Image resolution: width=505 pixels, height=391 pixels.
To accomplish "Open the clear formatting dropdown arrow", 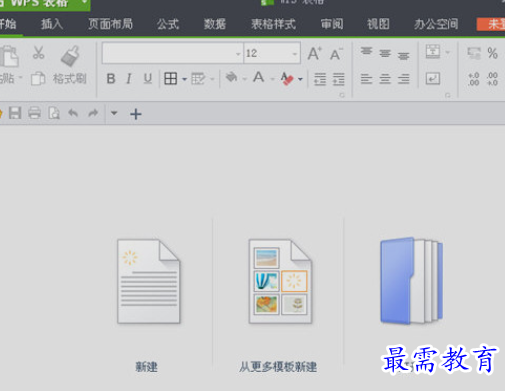I will click(x=300, y=79).
